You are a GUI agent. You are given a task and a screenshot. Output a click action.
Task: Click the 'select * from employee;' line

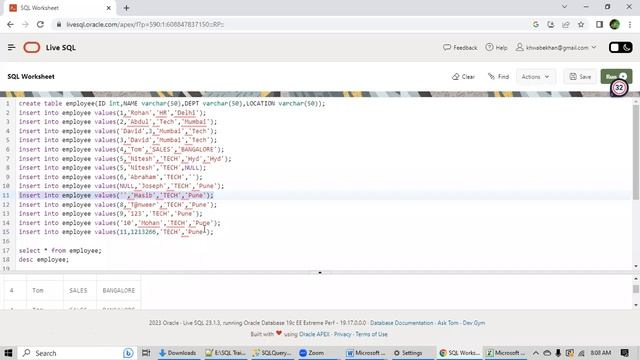click(x=60, y=250)
